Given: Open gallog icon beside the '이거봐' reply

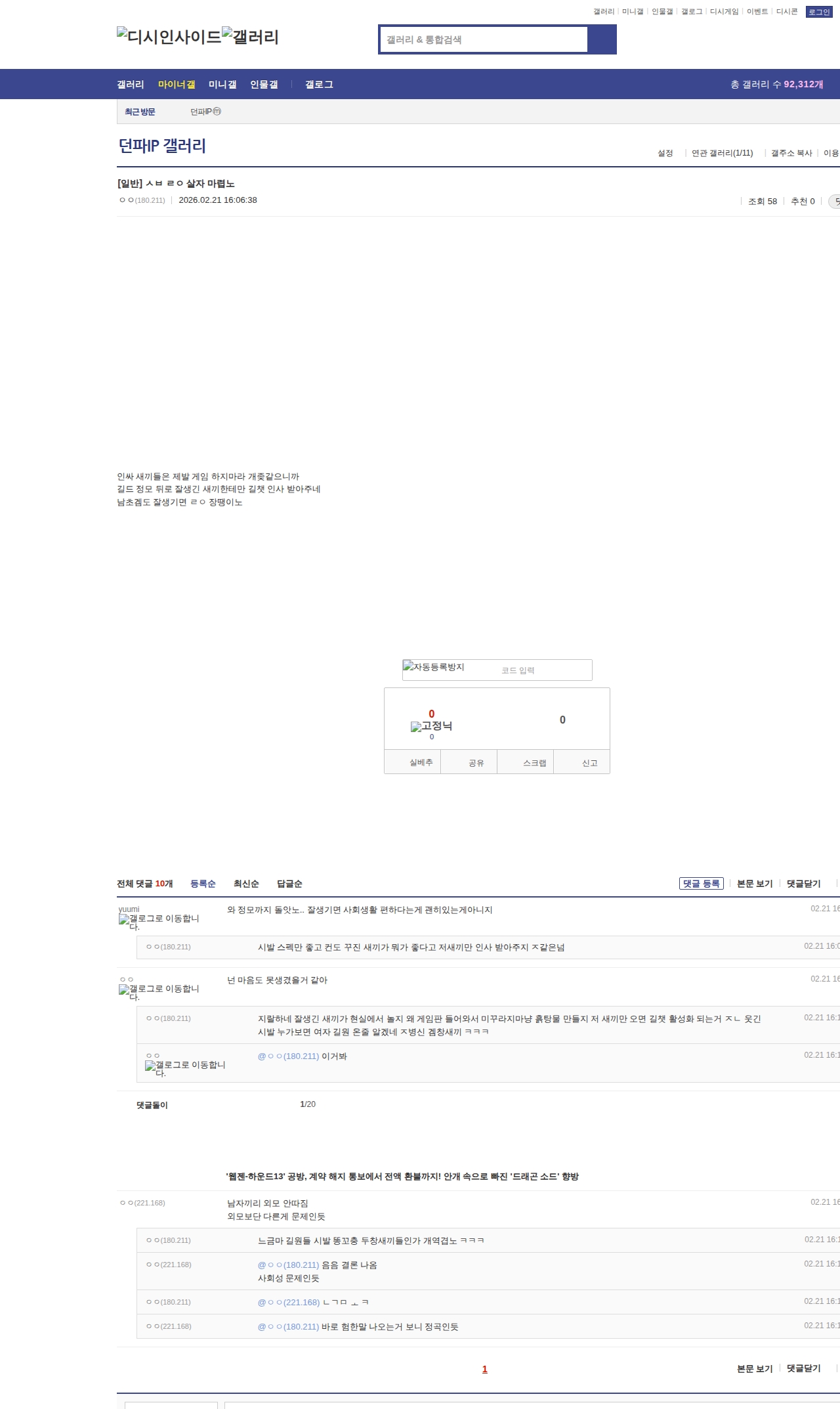Looking at the screenshot, I should pos(185,1069).
